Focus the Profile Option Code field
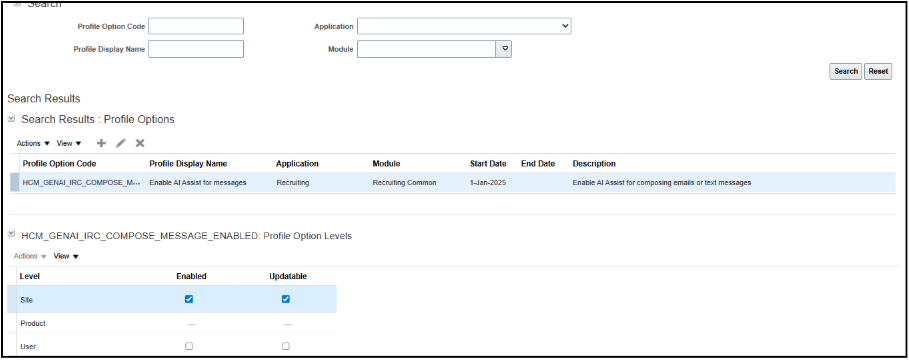Screen dimensions: 909x360 coord(196,26)
